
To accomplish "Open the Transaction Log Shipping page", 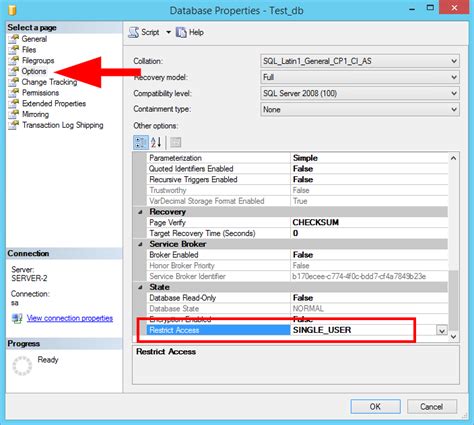I will click(63, 125).
